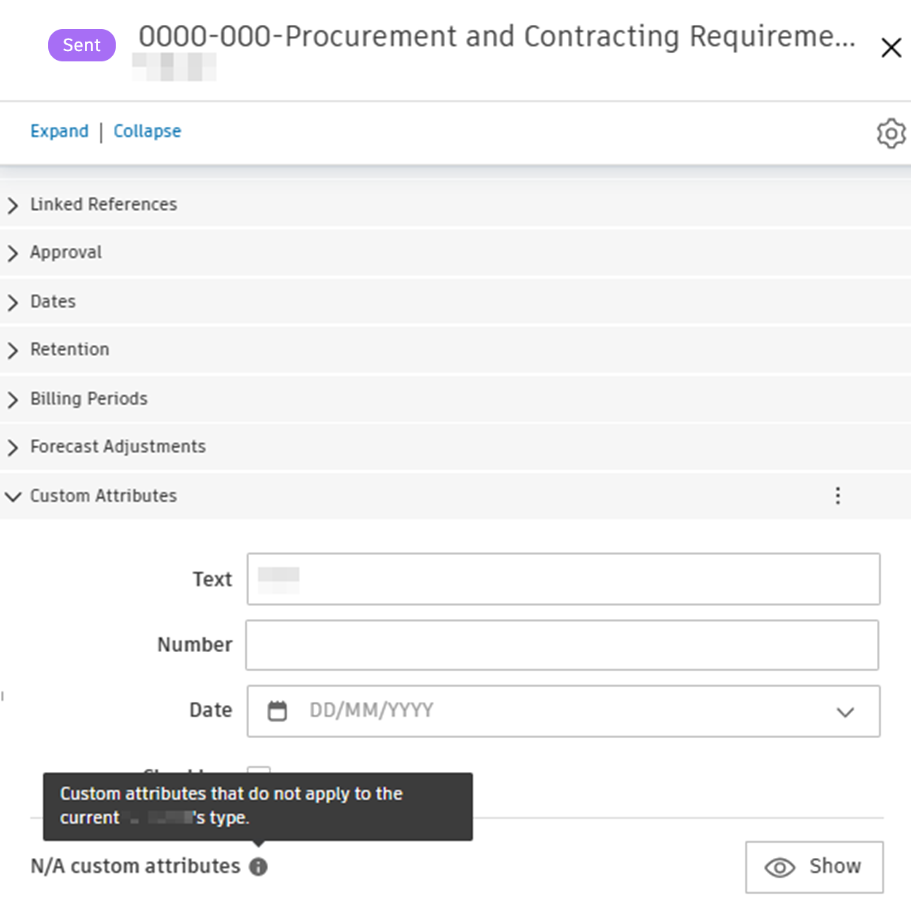
Task: Click the Expand link
Action: coord(59,131)
